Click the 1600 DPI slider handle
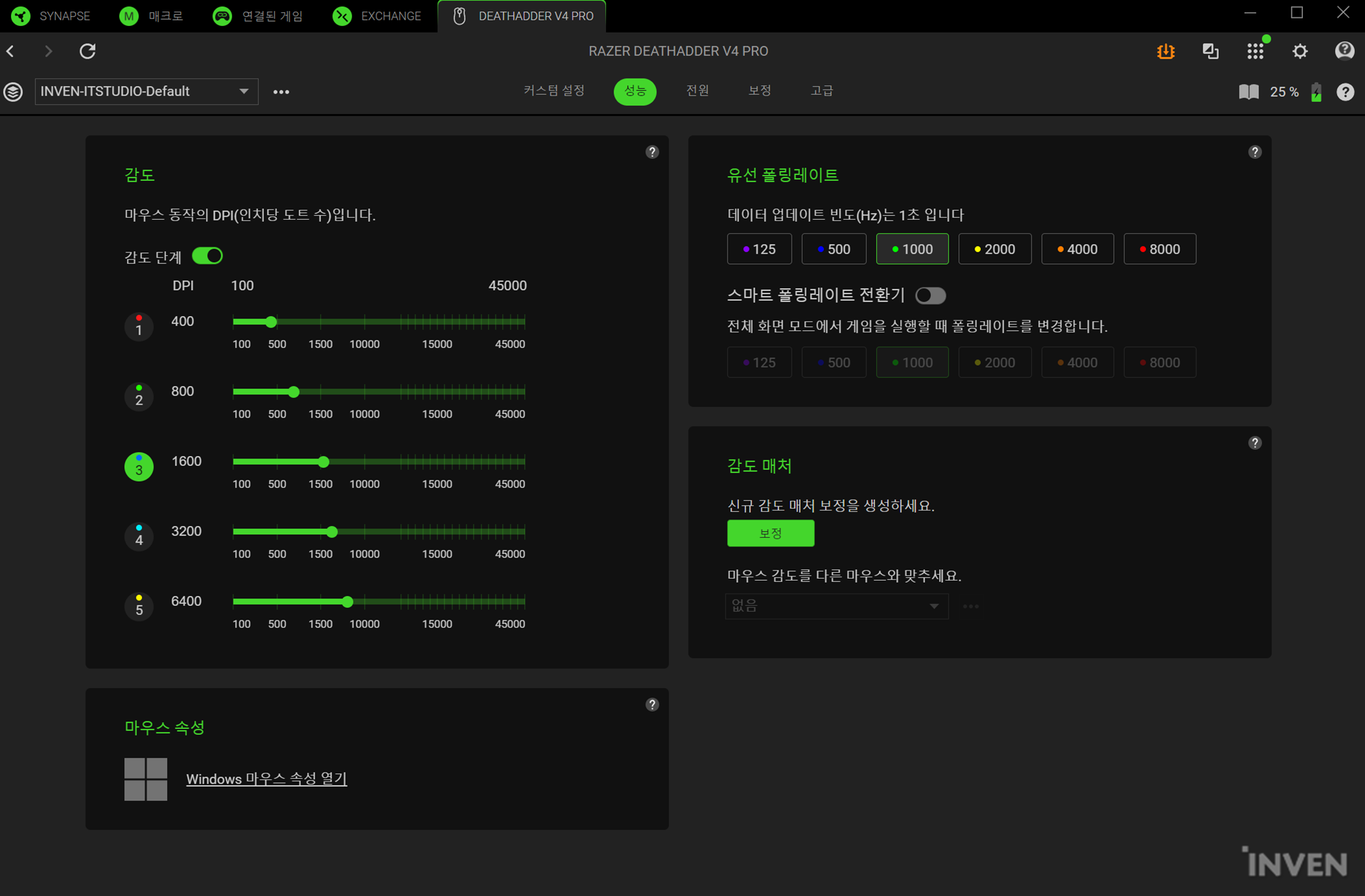 pyautogui.click(x=324, y=462)
